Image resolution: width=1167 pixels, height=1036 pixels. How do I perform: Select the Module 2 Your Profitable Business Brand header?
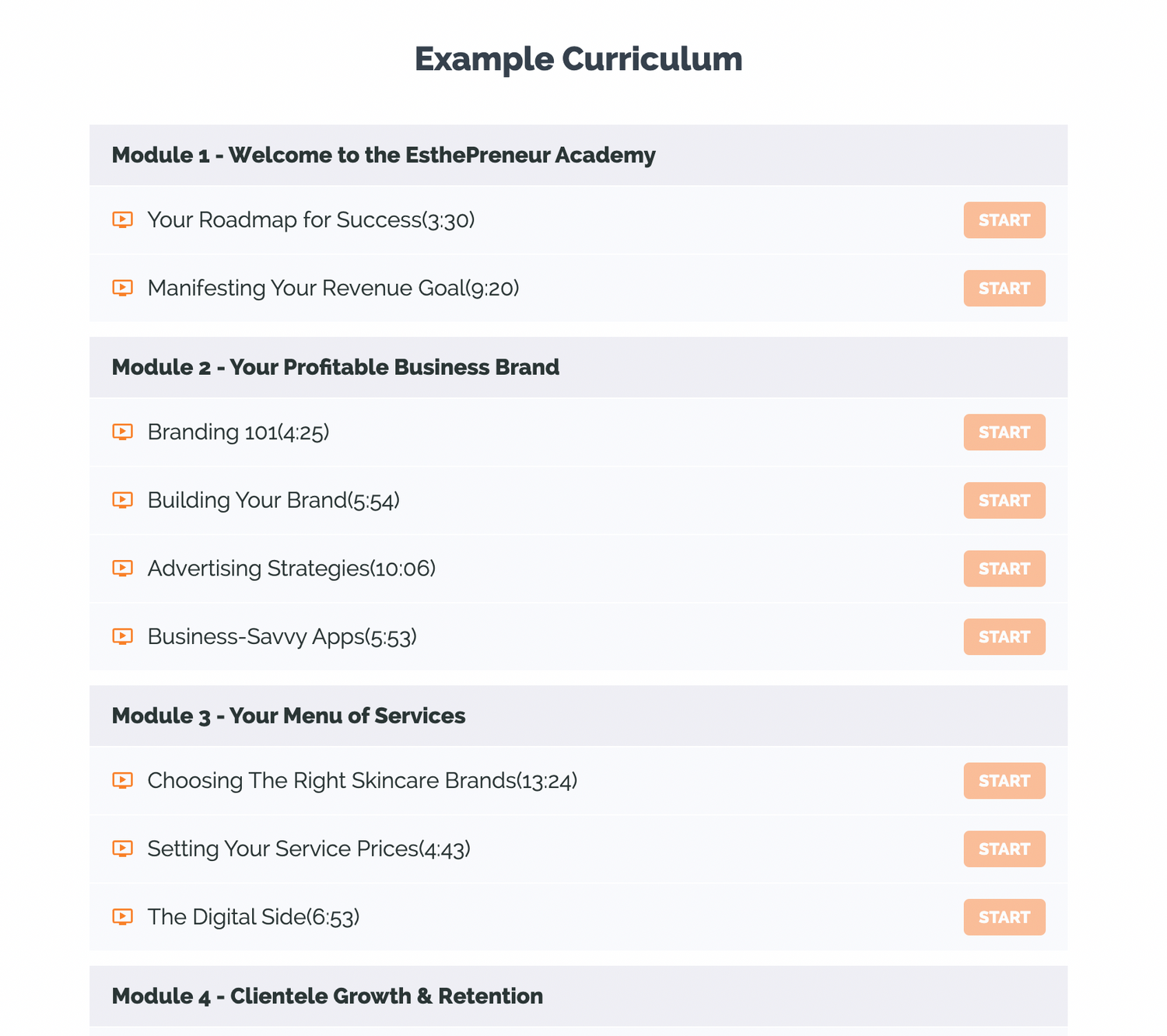[335, 367]
